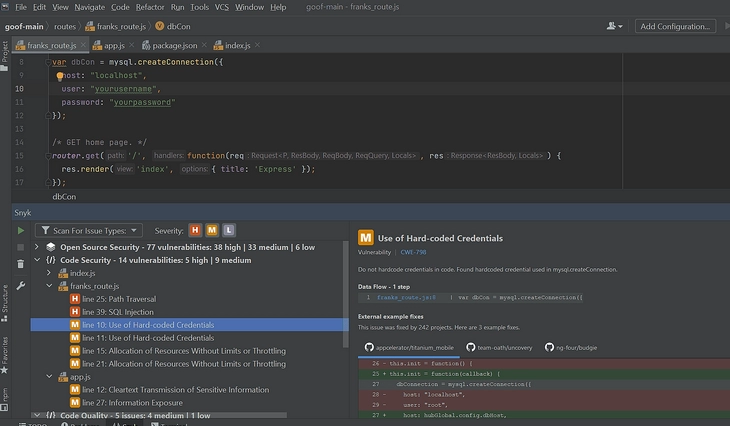Fold code block at line 8 gutter

(48, 62)
